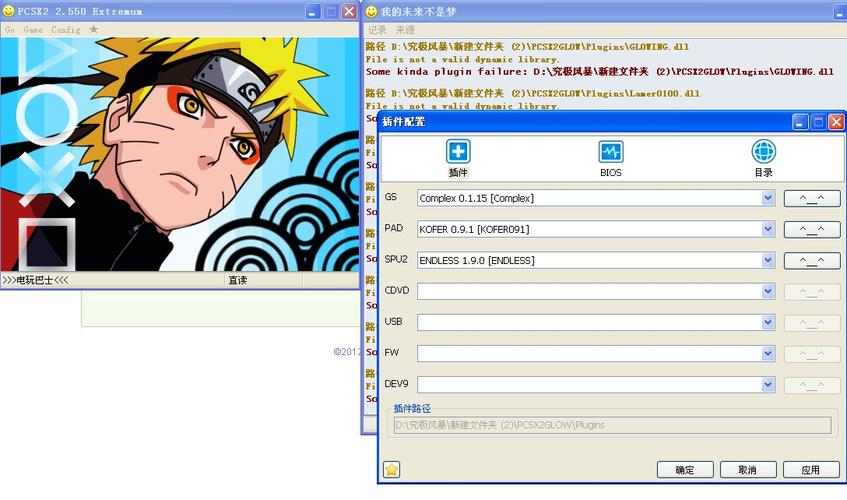Close the PCSX2 2.550 Extremum window
This screenshot has width=847, height=500.
(x=349, y=11)
